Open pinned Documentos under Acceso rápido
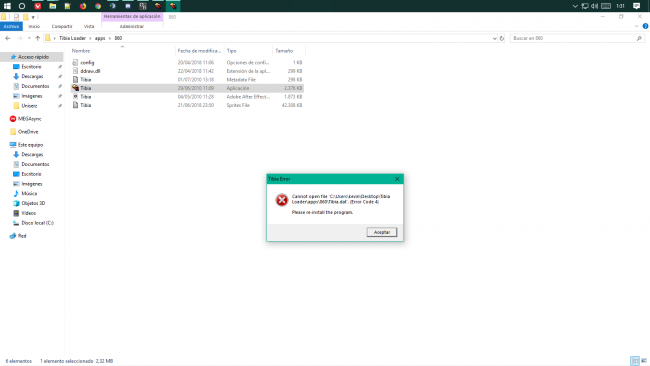Screen dimensions: 650x366 click(x=35, y=86)
